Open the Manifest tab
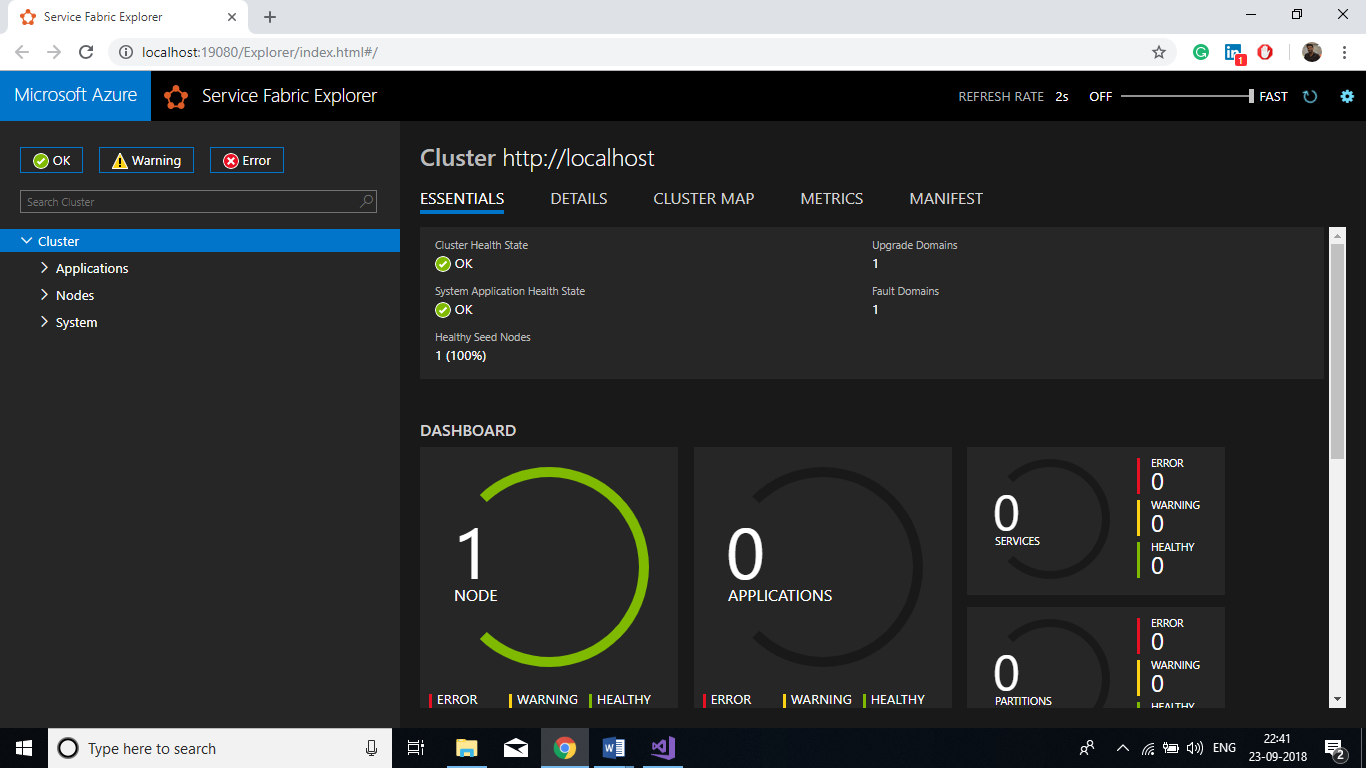 coord(945,199)
